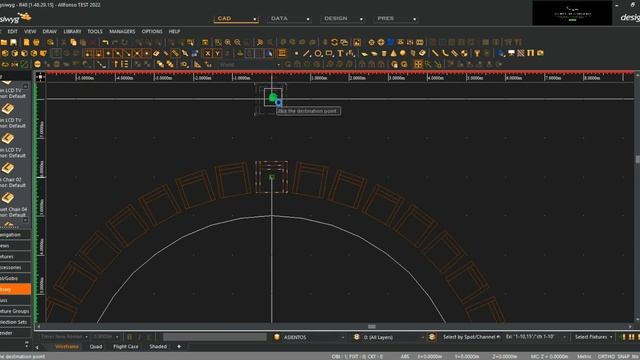Toggle the intersection snap button
This screenshot has width=640, height=360.
[x=137, y=53]
